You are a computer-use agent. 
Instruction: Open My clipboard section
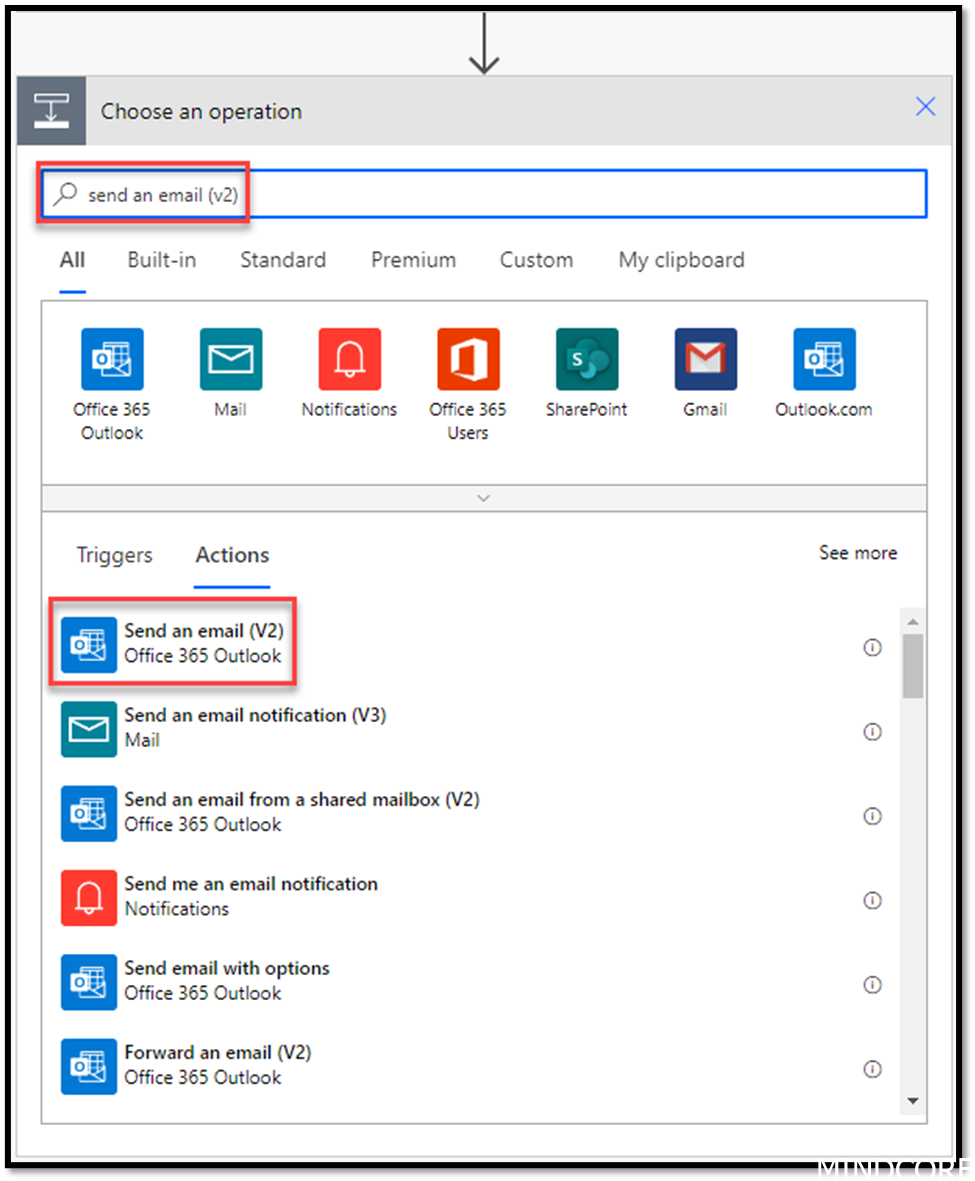(681, 260)
